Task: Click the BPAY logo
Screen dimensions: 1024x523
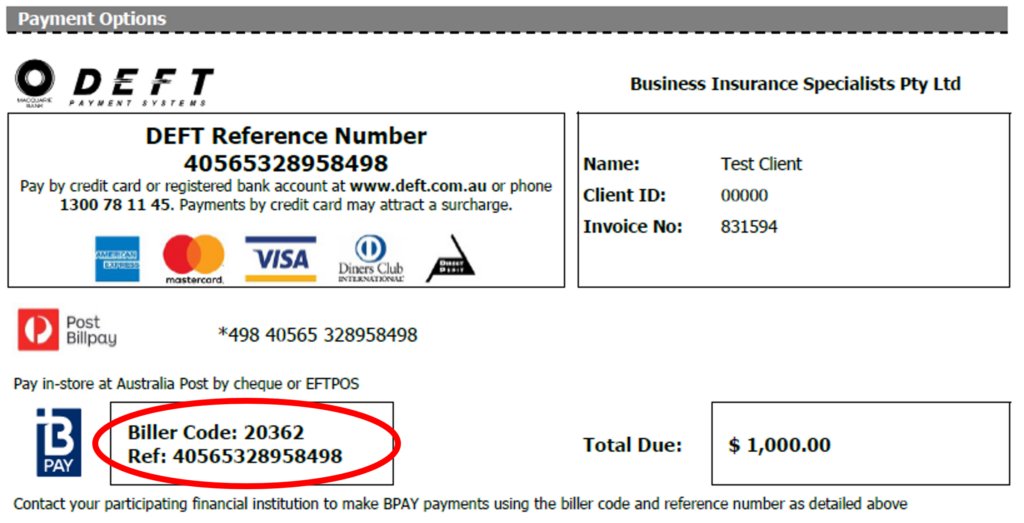Action: [x=59, y=442]
